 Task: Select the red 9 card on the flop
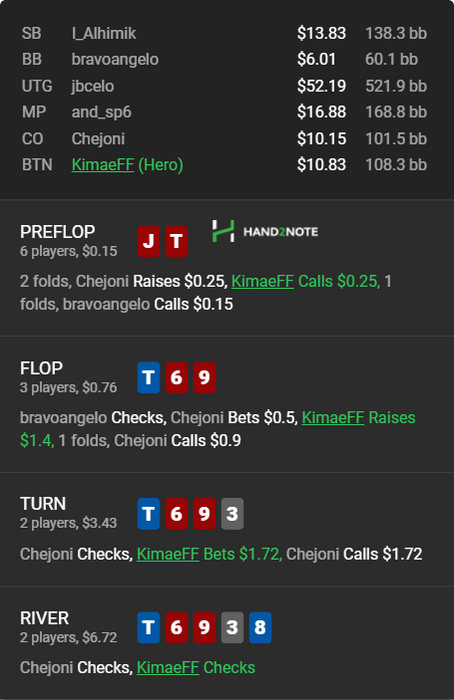[204, 377]
